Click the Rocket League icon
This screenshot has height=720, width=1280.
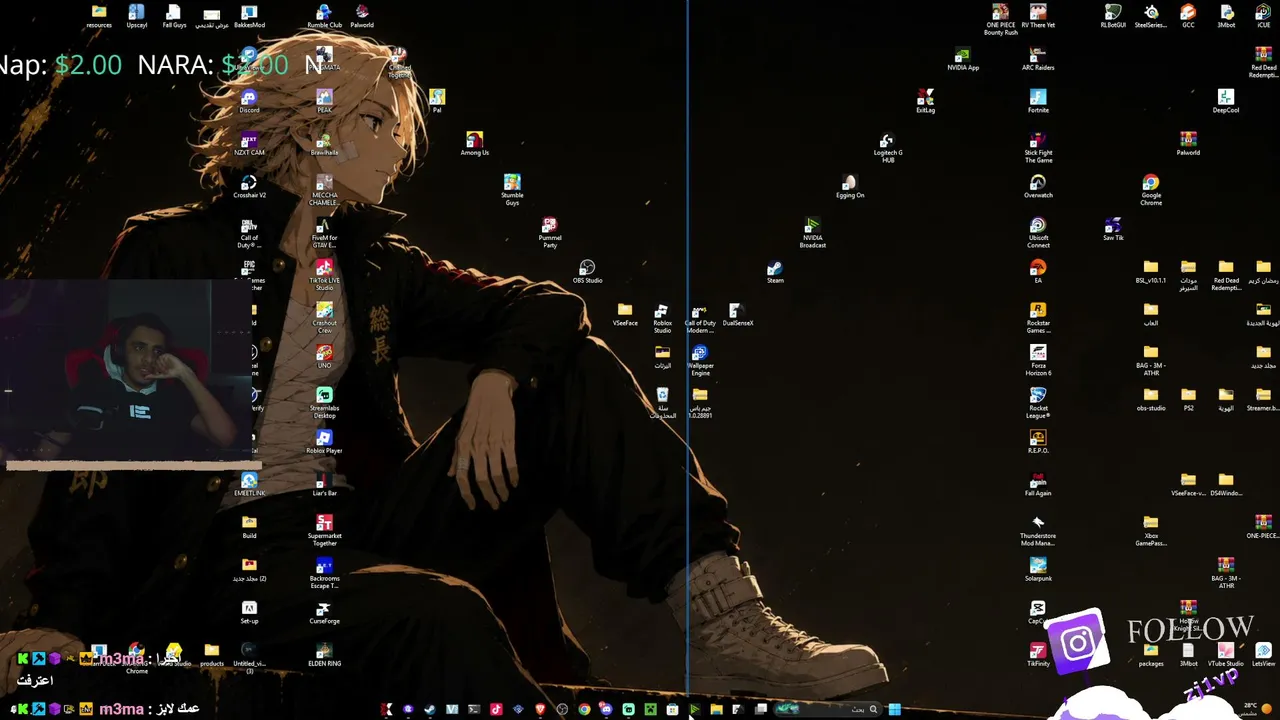[x=1038, y=403]
